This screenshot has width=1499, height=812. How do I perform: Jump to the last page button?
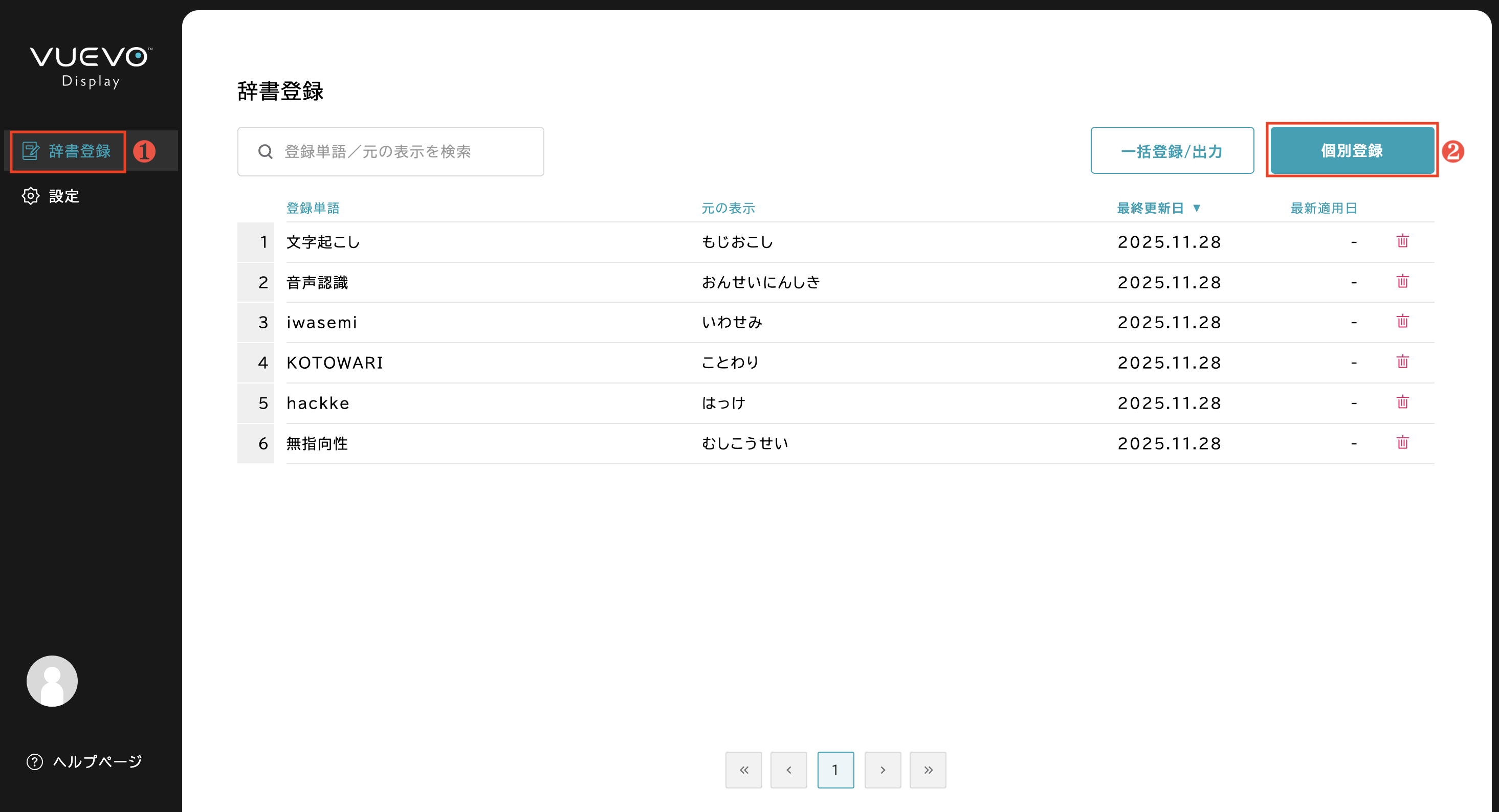pos(928,770)
